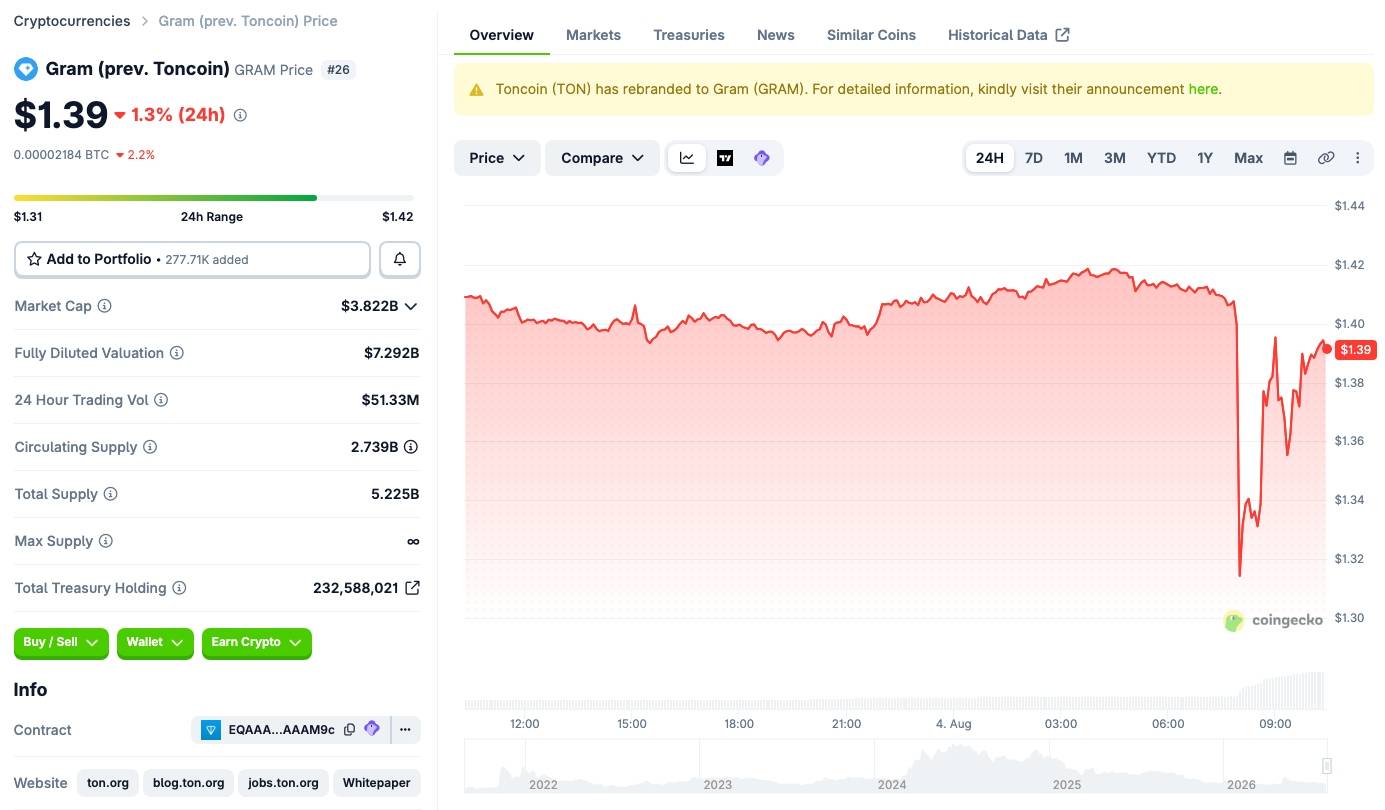Open the chart calendar date picker icon
The height and width of the screenshot is (810, 1385).
[x=1290, y=158]
